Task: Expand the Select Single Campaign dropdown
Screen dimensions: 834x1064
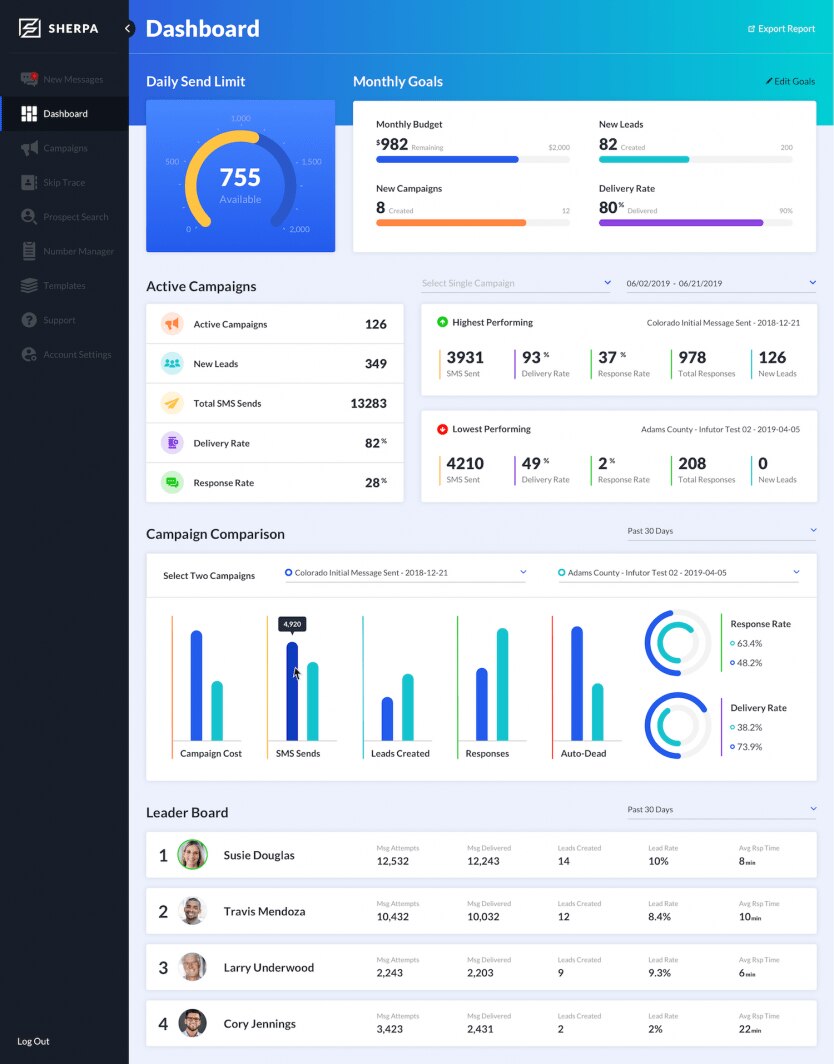Action: tap(516, 284)
